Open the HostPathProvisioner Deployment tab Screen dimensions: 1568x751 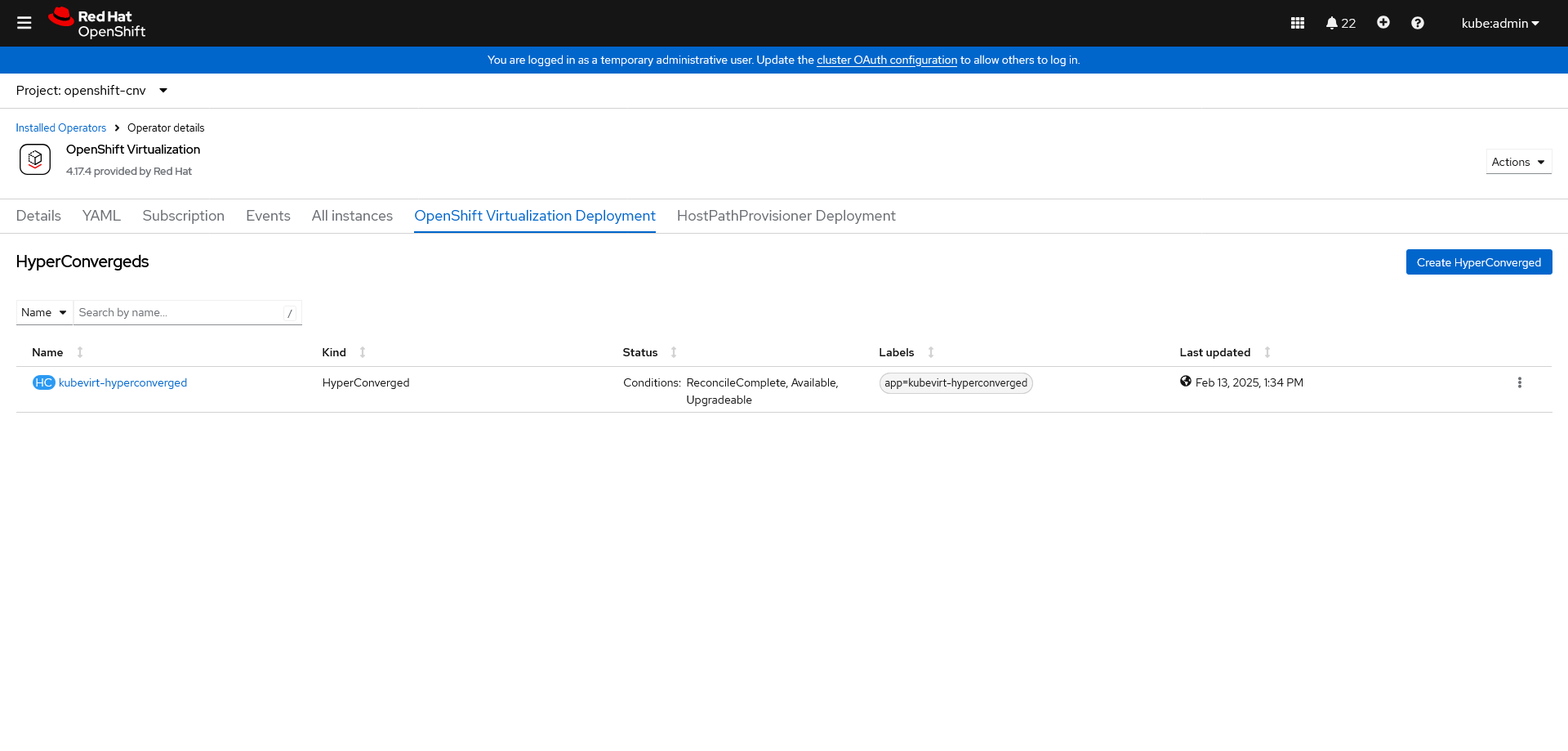[x=786, y=216]
